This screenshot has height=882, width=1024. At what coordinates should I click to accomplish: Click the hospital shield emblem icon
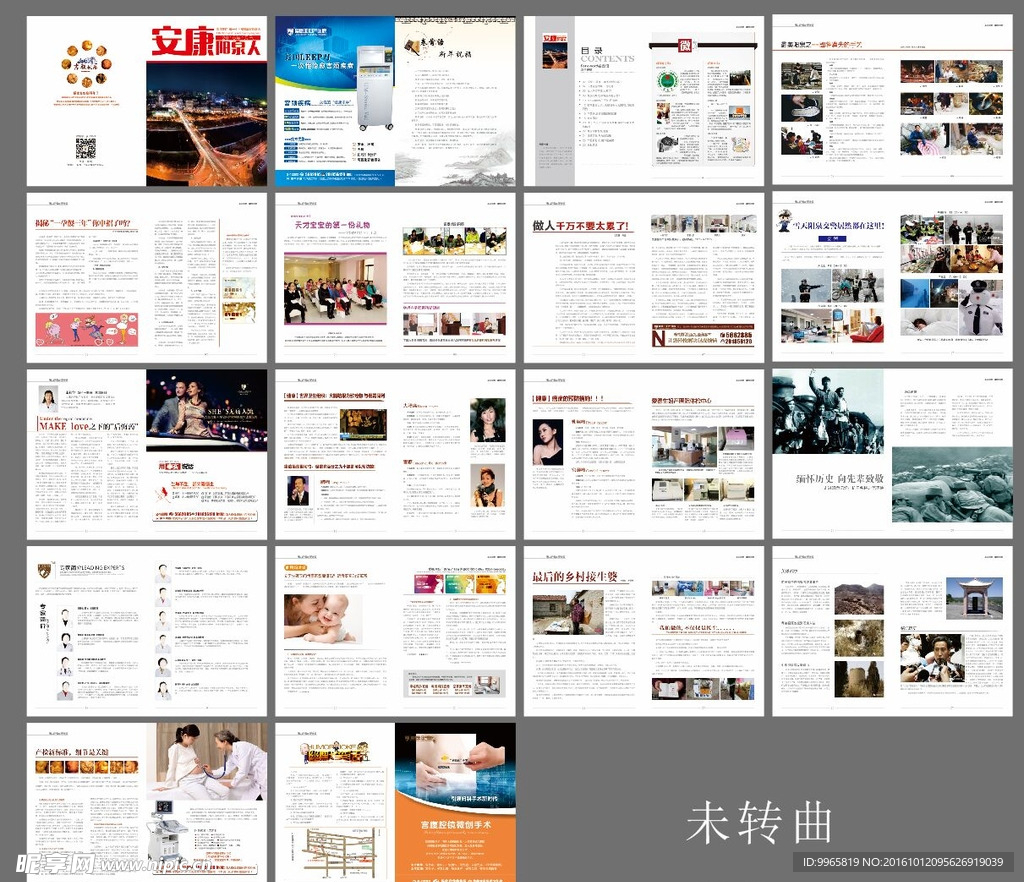pyautogui.click(x=45, y=569)
